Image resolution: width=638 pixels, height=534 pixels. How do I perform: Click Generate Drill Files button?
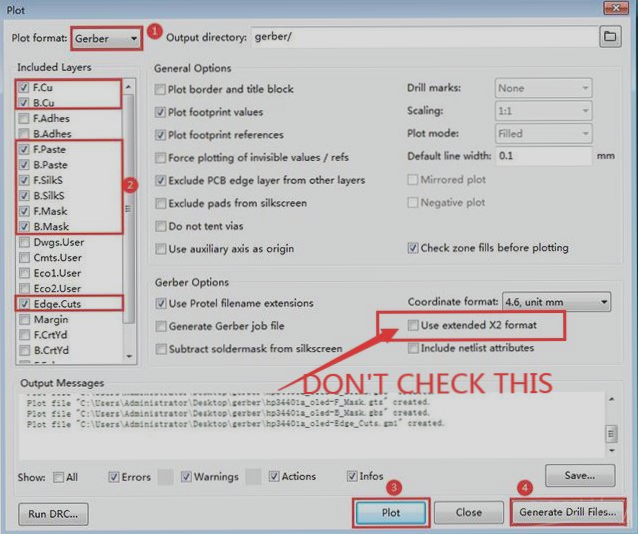click(x=565, y=513)
